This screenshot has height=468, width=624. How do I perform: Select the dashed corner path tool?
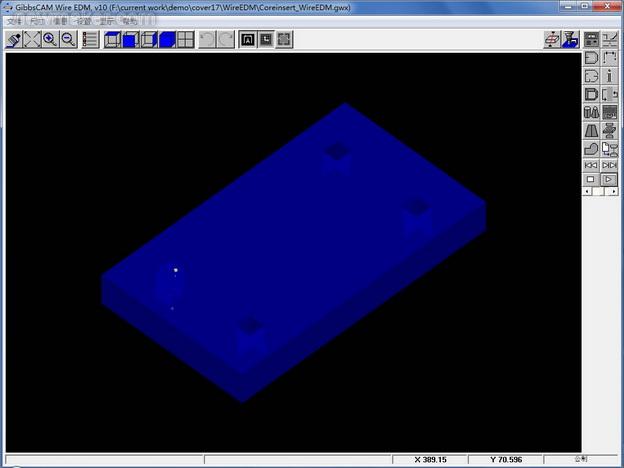point(610,58)
